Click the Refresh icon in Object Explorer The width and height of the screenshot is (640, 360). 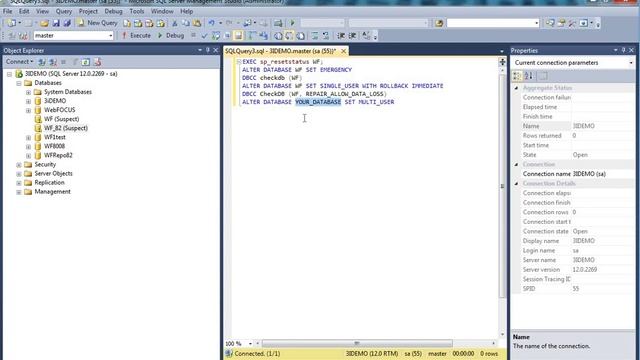coord(86,62)
